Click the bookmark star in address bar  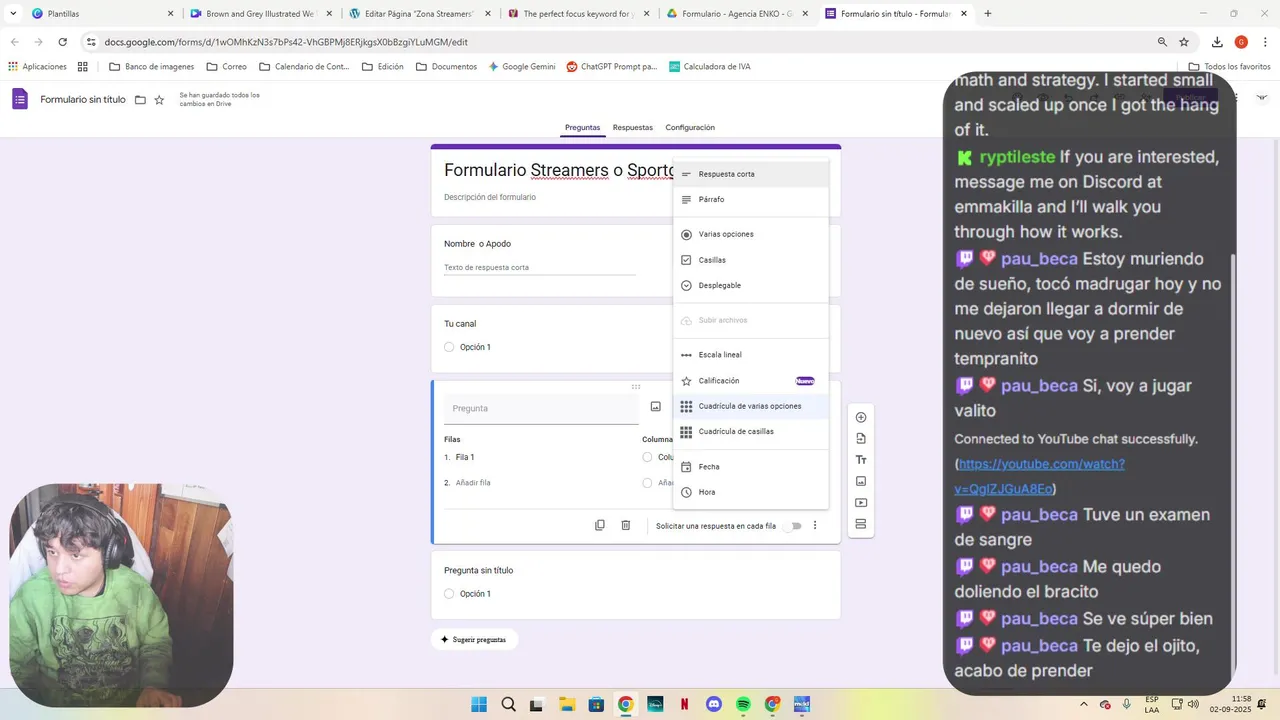pos(1184,42)
